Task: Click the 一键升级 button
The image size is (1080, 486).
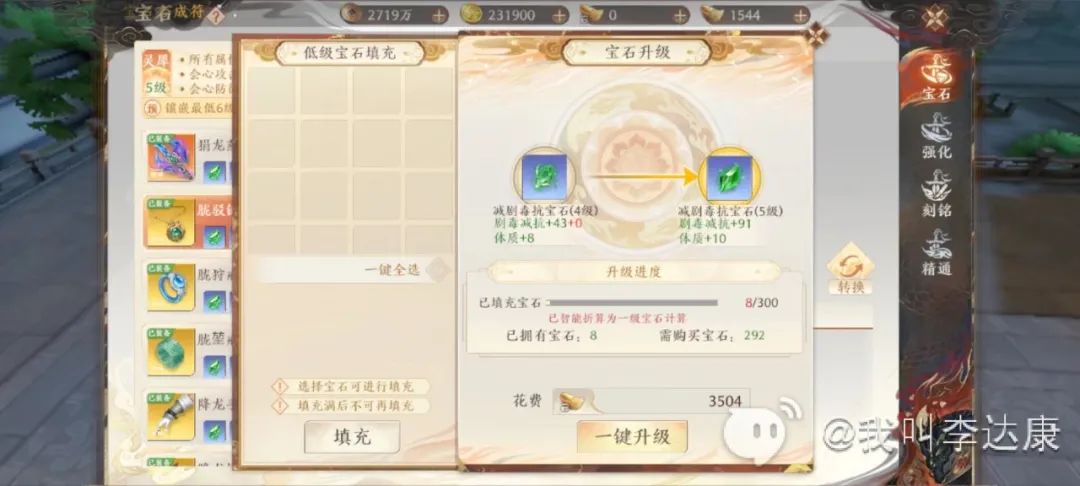Action: [x=632, y=436]
